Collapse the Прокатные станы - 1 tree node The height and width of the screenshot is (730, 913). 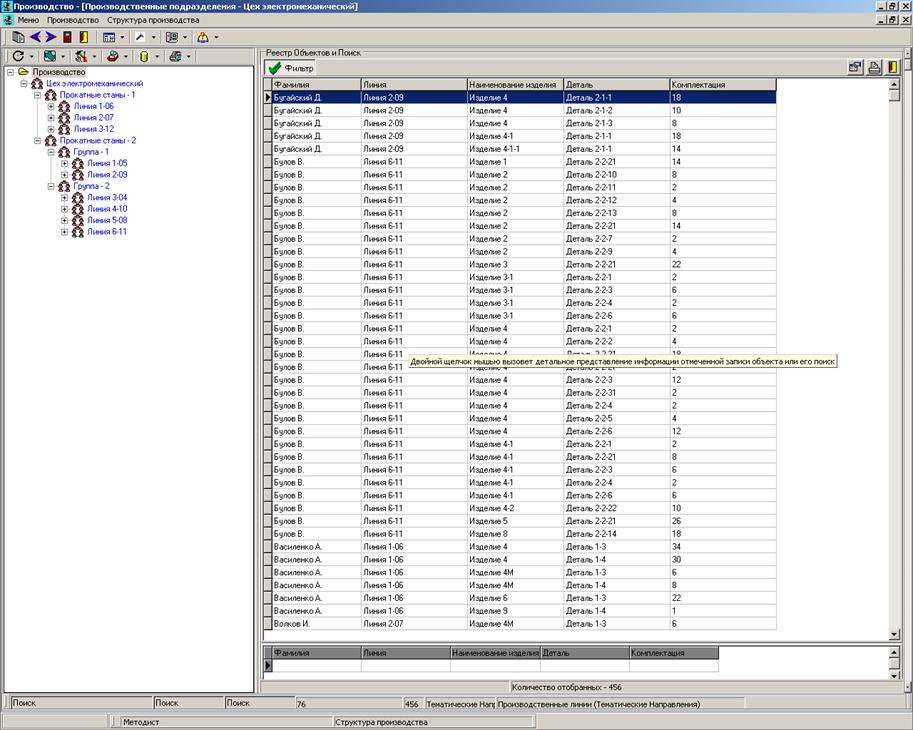click(x=37, y=95)
